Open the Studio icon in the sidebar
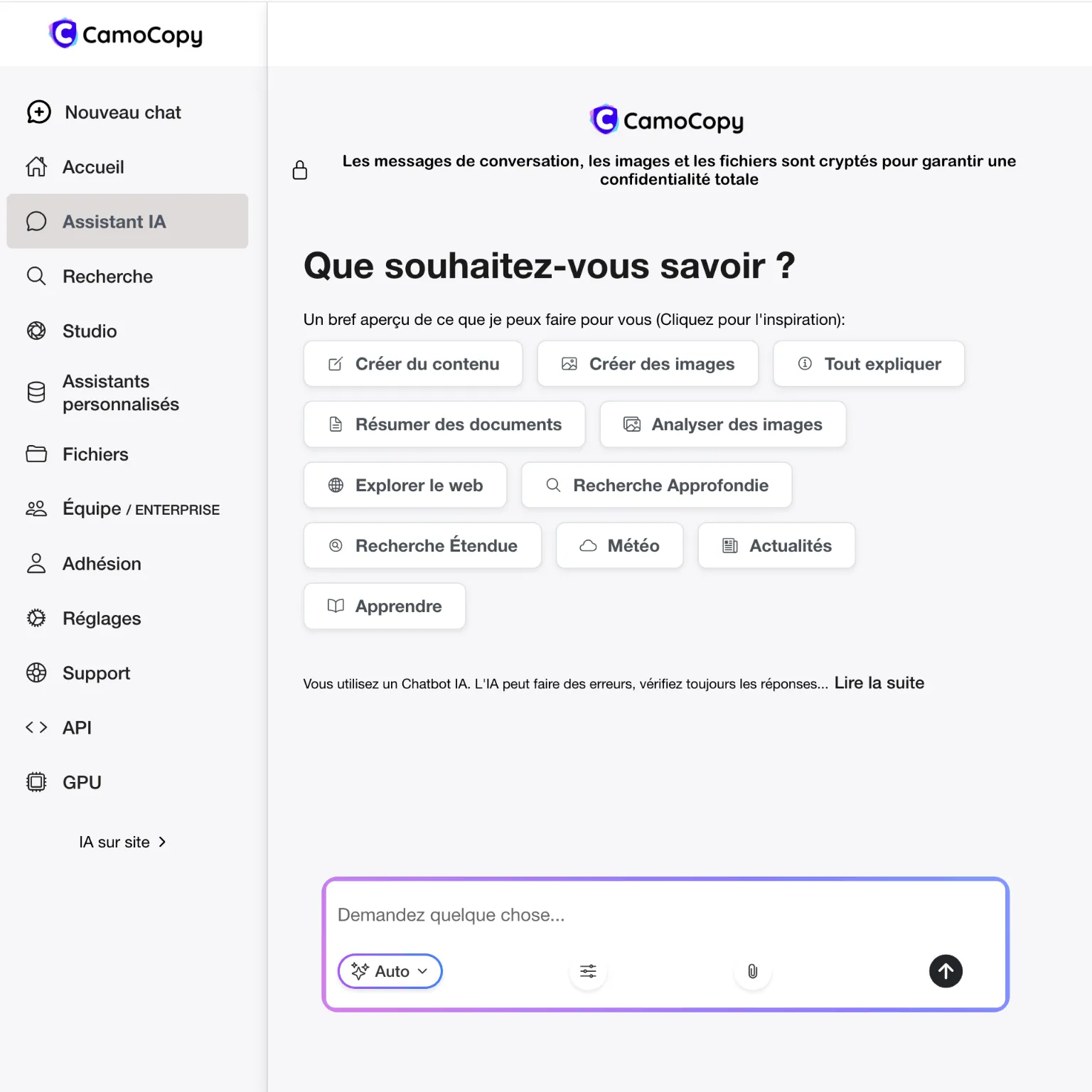This screenshot has width=1092, height=1092. pyautogui.click(x=36, y=331)
